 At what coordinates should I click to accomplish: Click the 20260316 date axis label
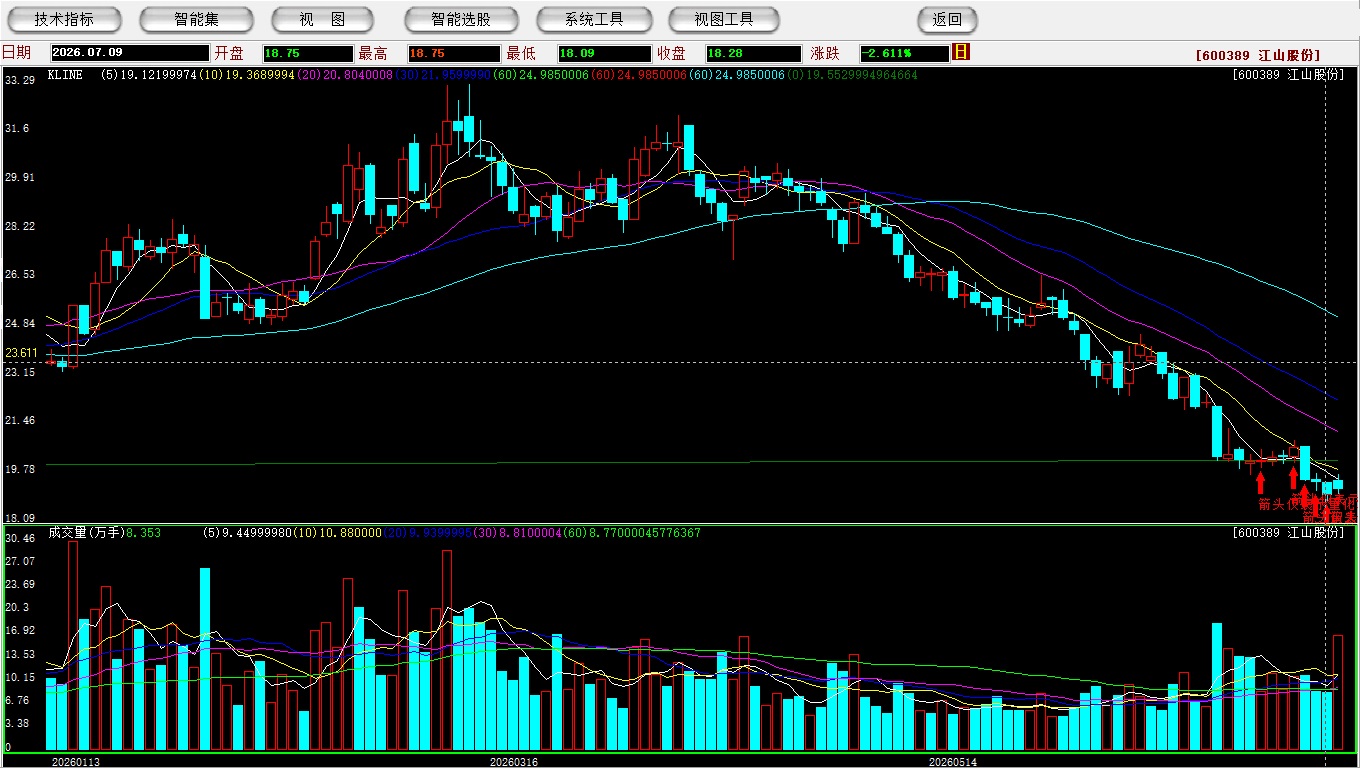coord(513,762)
